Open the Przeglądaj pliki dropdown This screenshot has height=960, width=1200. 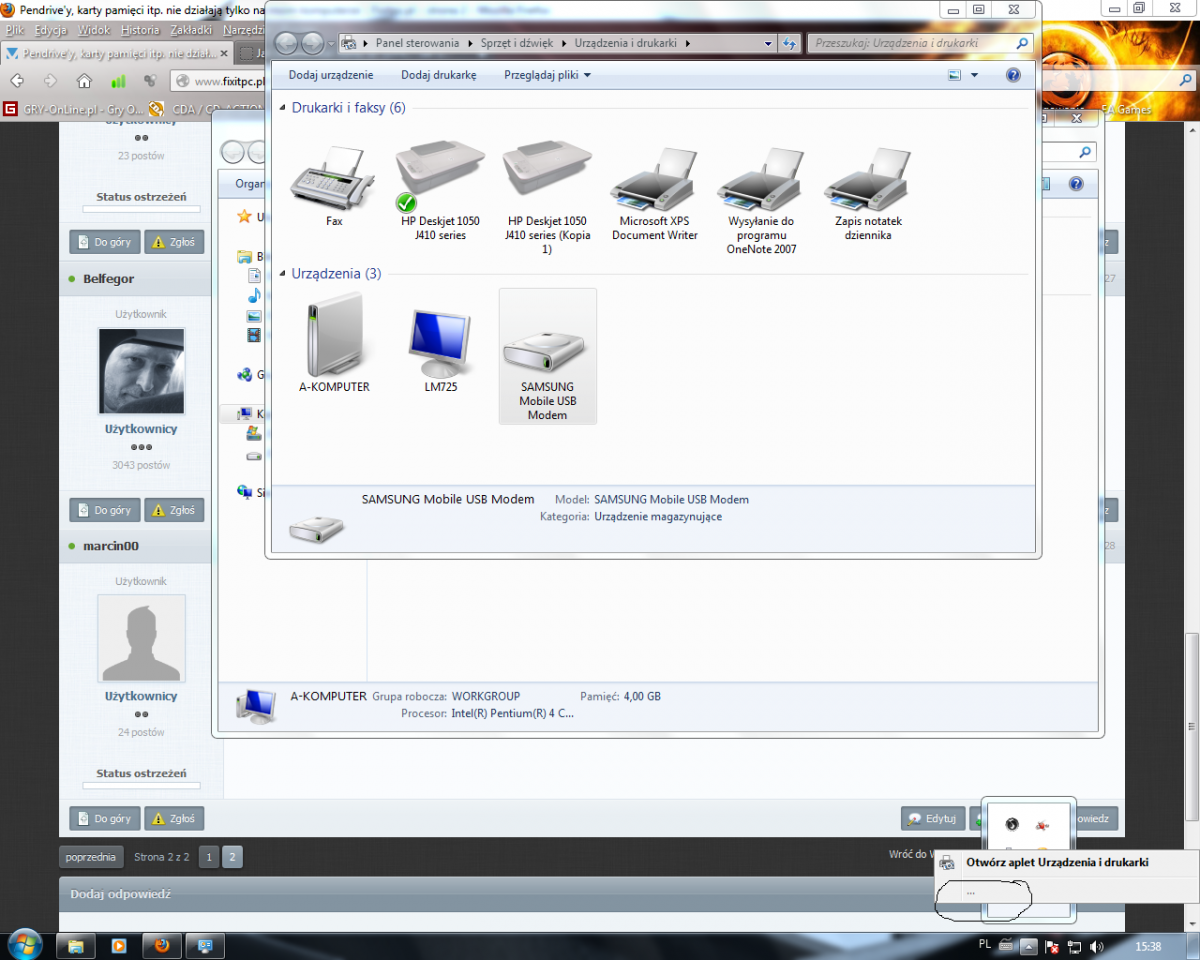(x=547, y=75)
